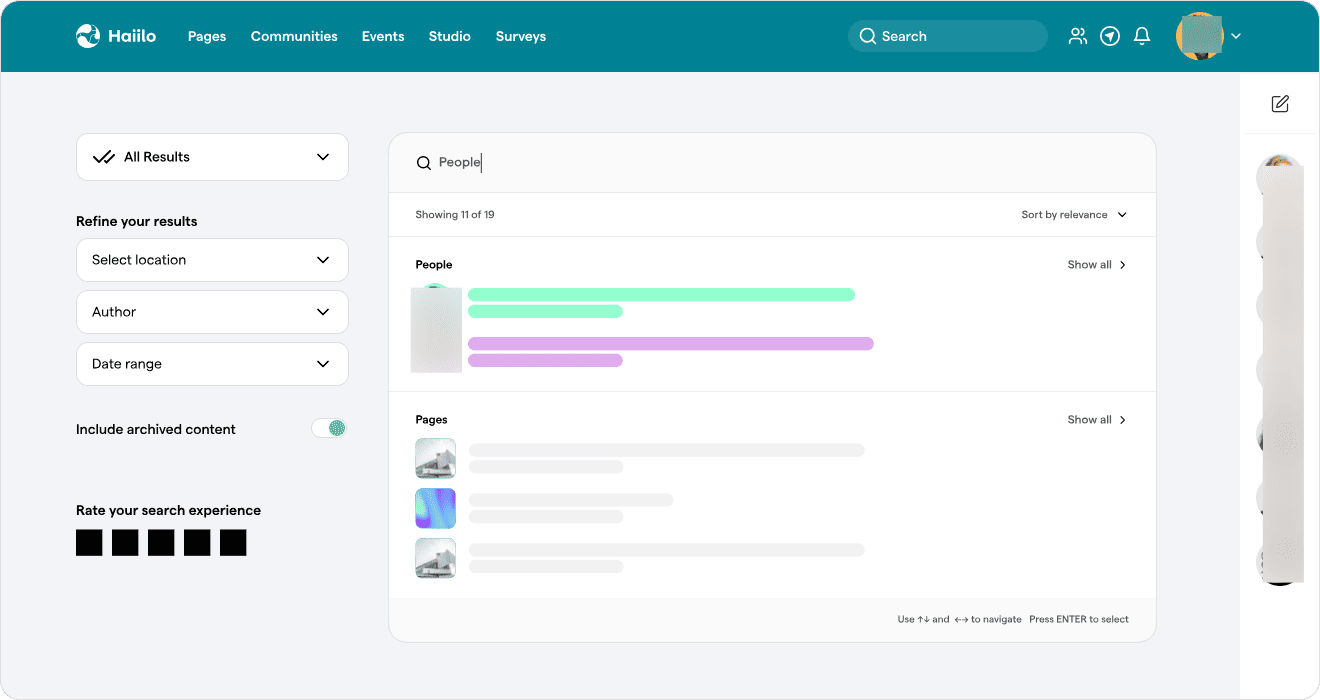
Task: Go to Events in navigation
Action: point(383,36)
